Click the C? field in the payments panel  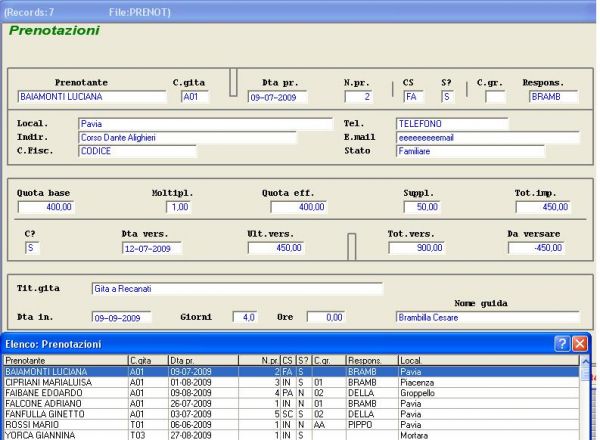32,248
